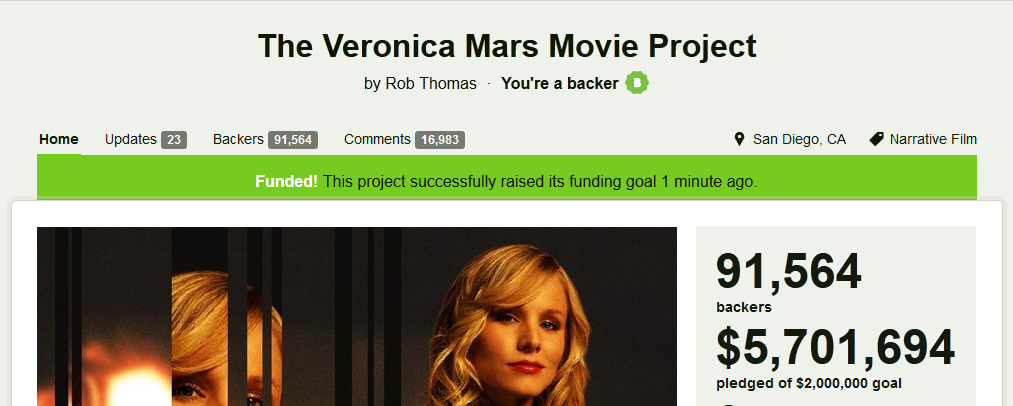Open the Updates tab

point(146,139)
